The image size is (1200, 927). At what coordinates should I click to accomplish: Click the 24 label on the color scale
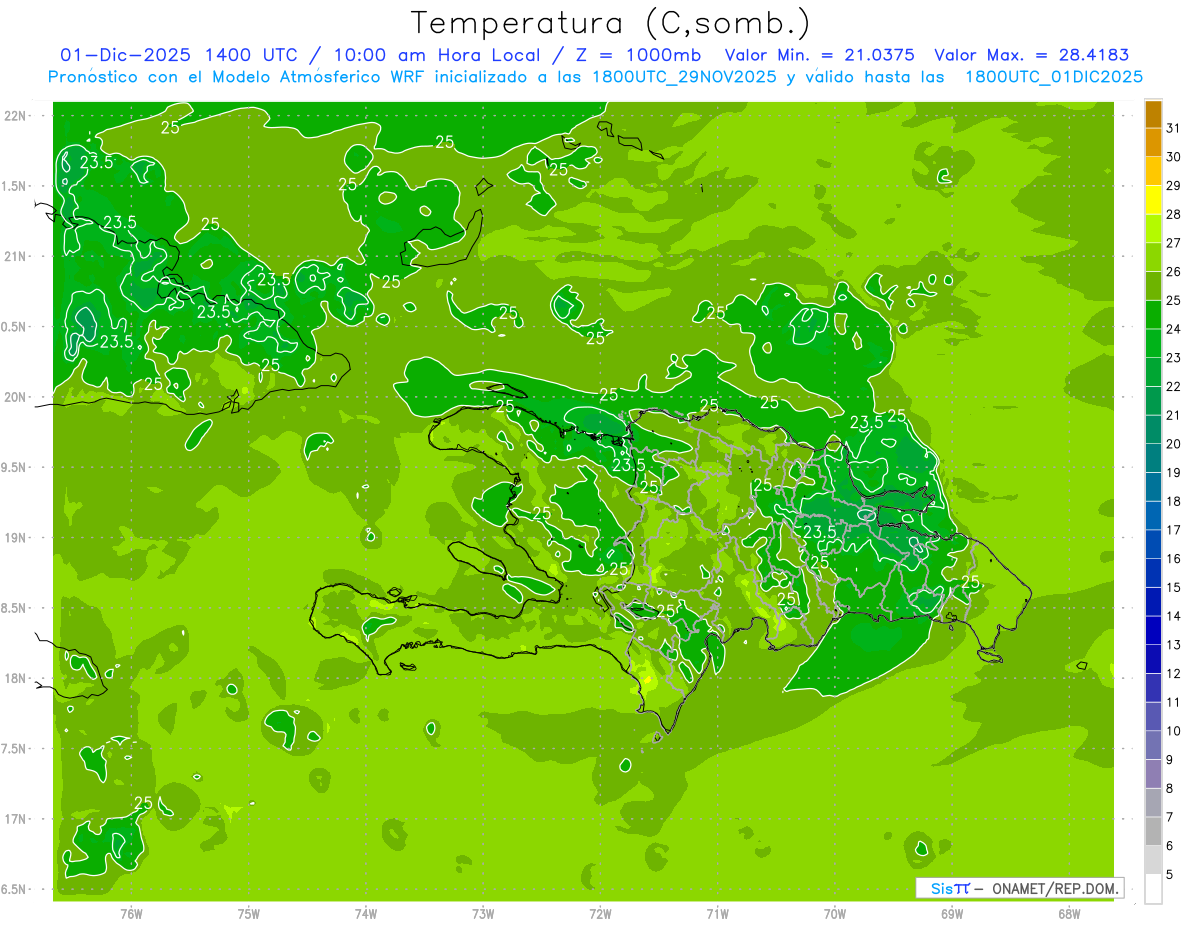(x=1173, y=329)
